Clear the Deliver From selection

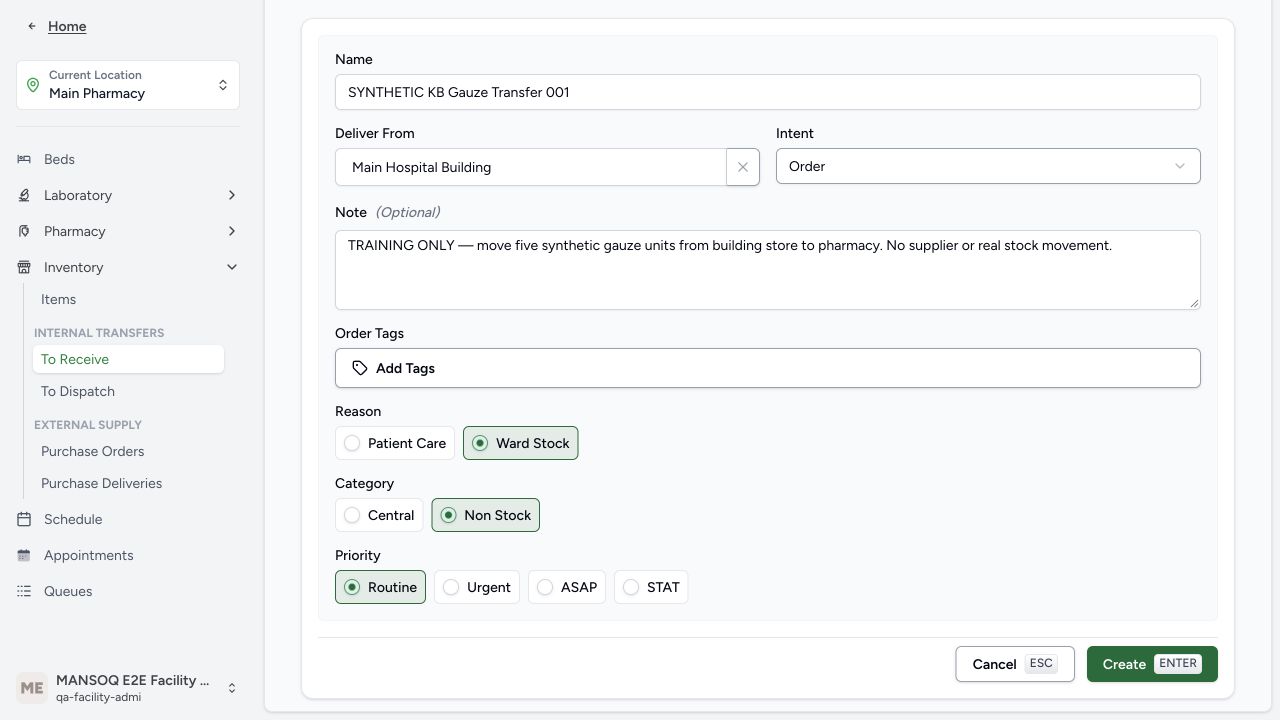pos(742,167)
